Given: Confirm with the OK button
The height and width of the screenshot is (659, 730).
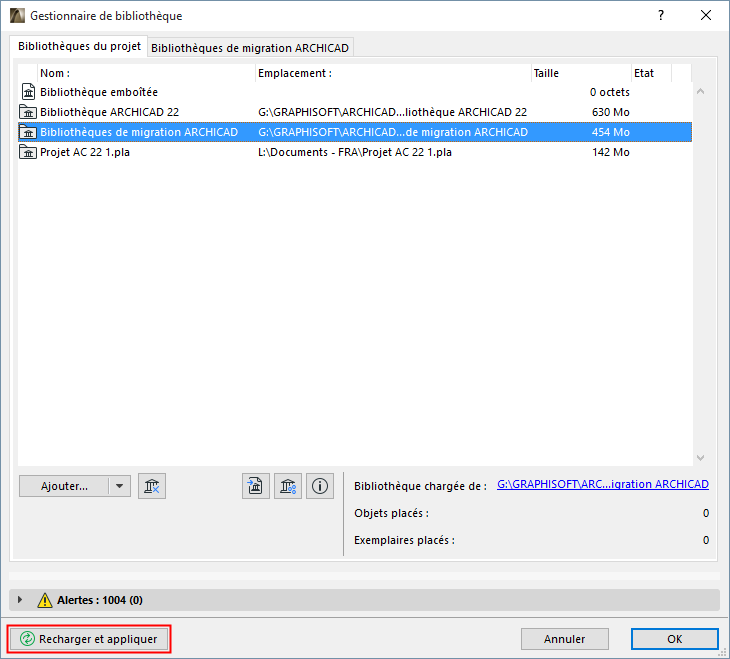Looking at the screenshot, I should [x=675, y=639].
